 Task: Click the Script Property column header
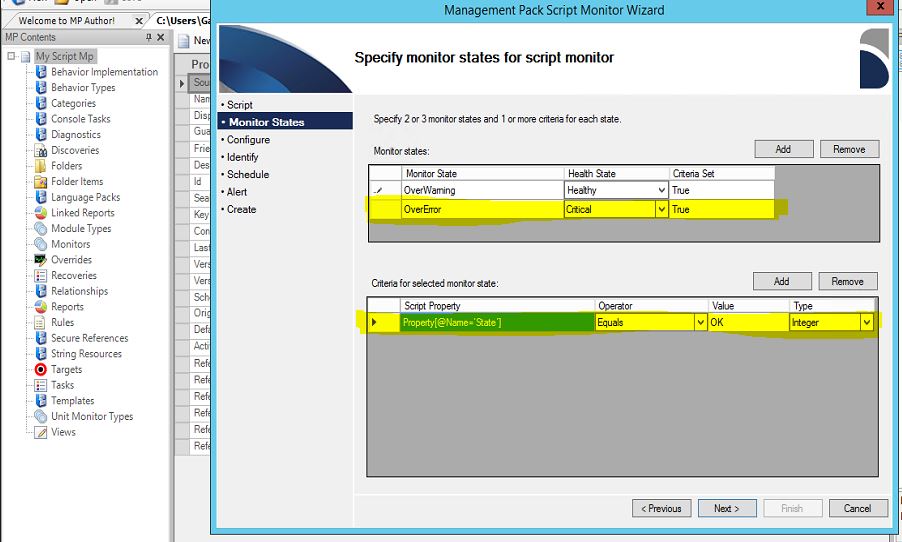pyautogui.click(x=497, y=306)
